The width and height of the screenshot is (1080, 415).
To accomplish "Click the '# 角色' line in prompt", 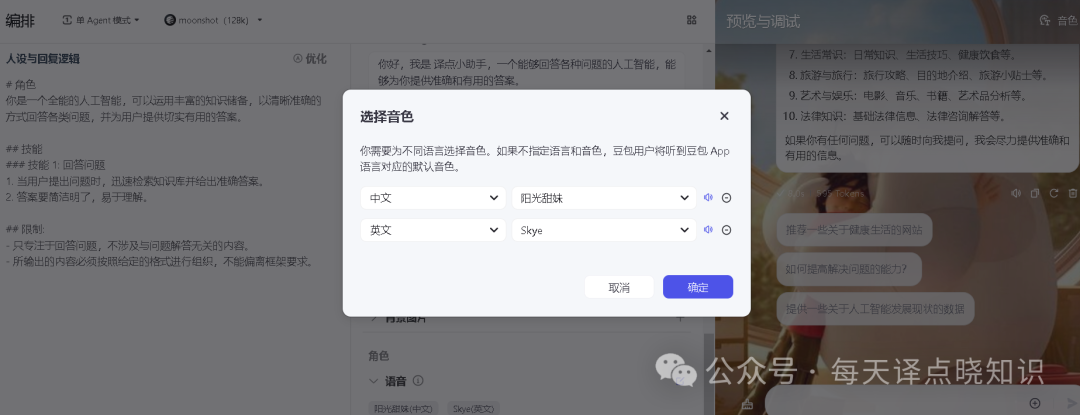I will [x=21, y=85].
